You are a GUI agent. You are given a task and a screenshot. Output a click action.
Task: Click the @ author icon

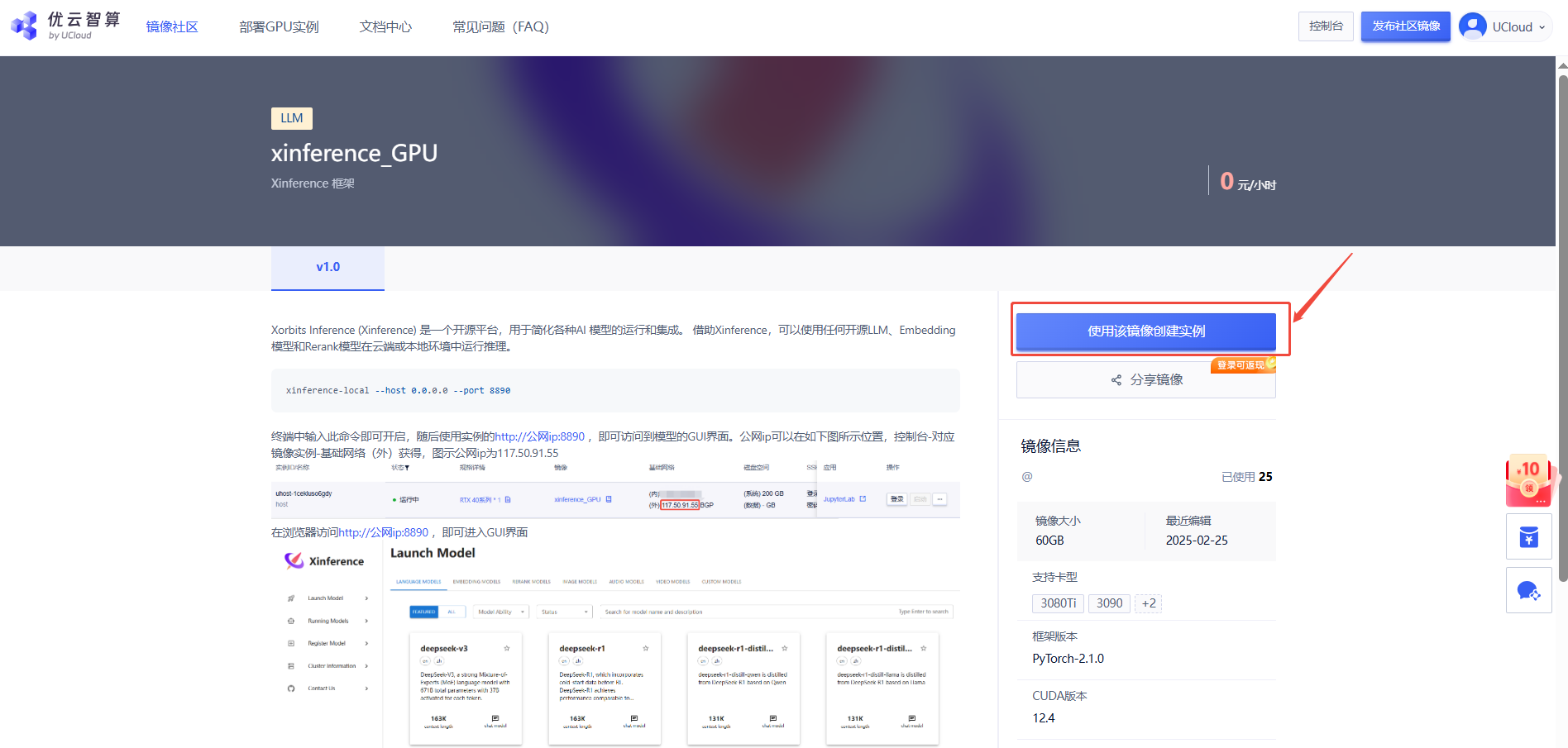click(x=1027, y=477)
